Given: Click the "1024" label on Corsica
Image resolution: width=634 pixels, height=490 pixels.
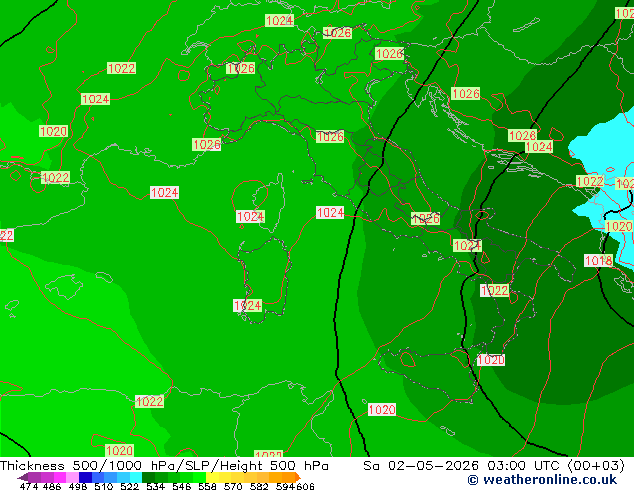Looking at the screenshot, I should 250,217.
